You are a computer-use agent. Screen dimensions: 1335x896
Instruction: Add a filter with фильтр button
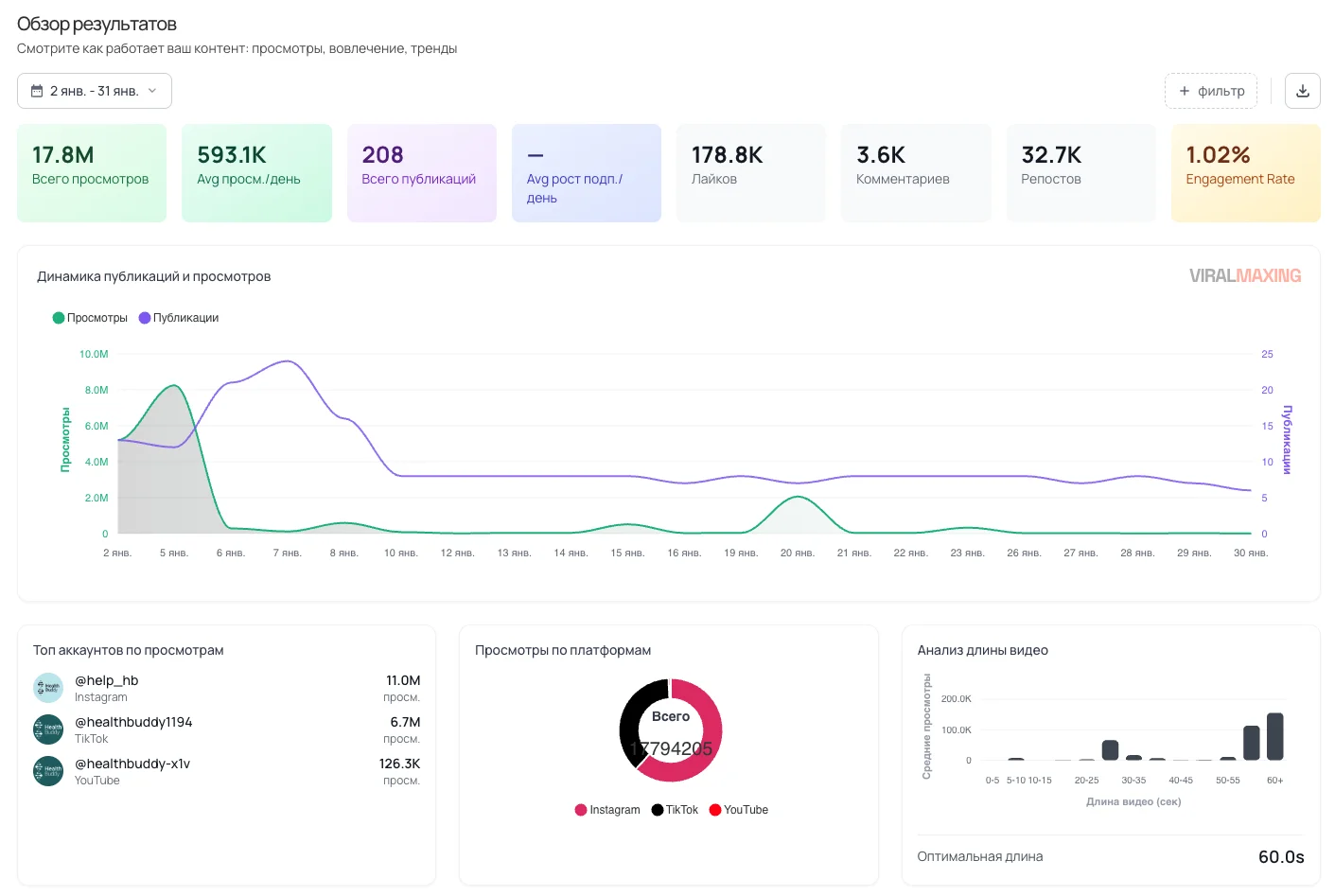pyautogui.click(x=1211, y=91)
